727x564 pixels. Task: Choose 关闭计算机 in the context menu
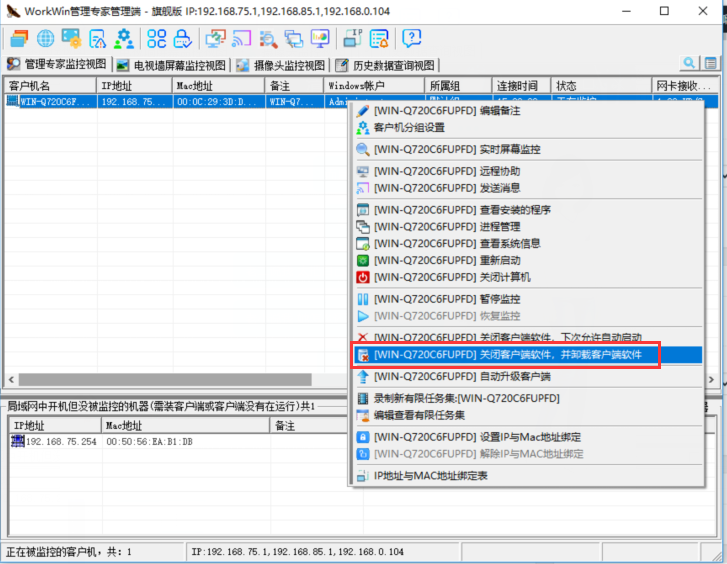[527, 277]
